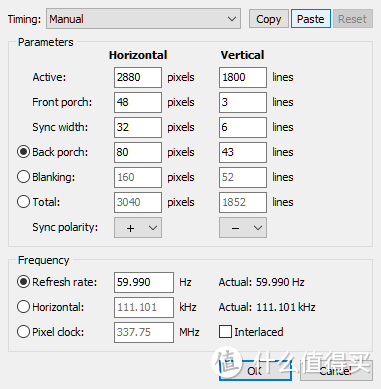Click the Actual: 59.990 Hz text
This screenshot has width=381, height=389.
tap(262, 282)
